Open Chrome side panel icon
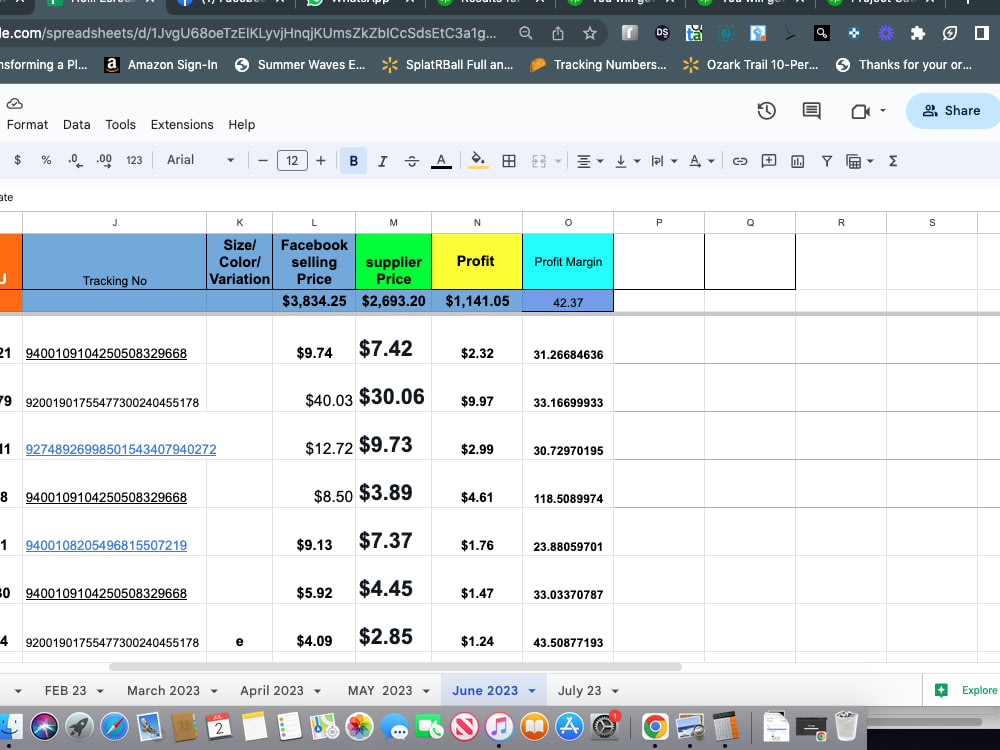1000x750 pixels. [982, 33]
